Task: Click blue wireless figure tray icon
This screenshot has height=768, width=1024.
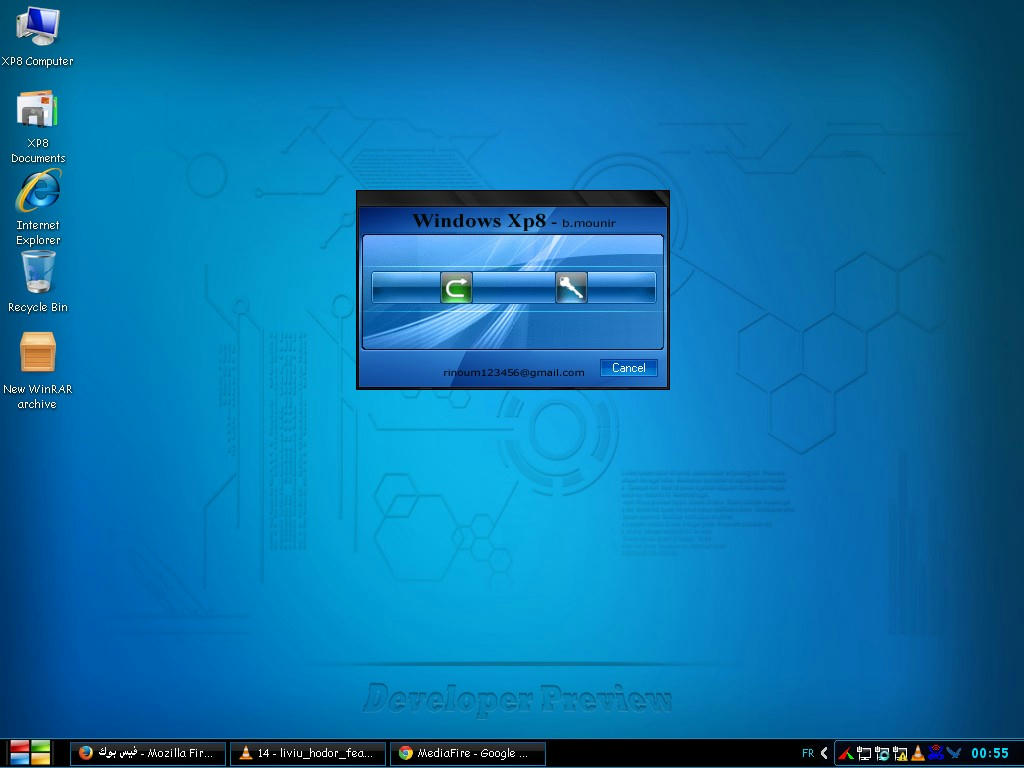Action: point(935,753)
